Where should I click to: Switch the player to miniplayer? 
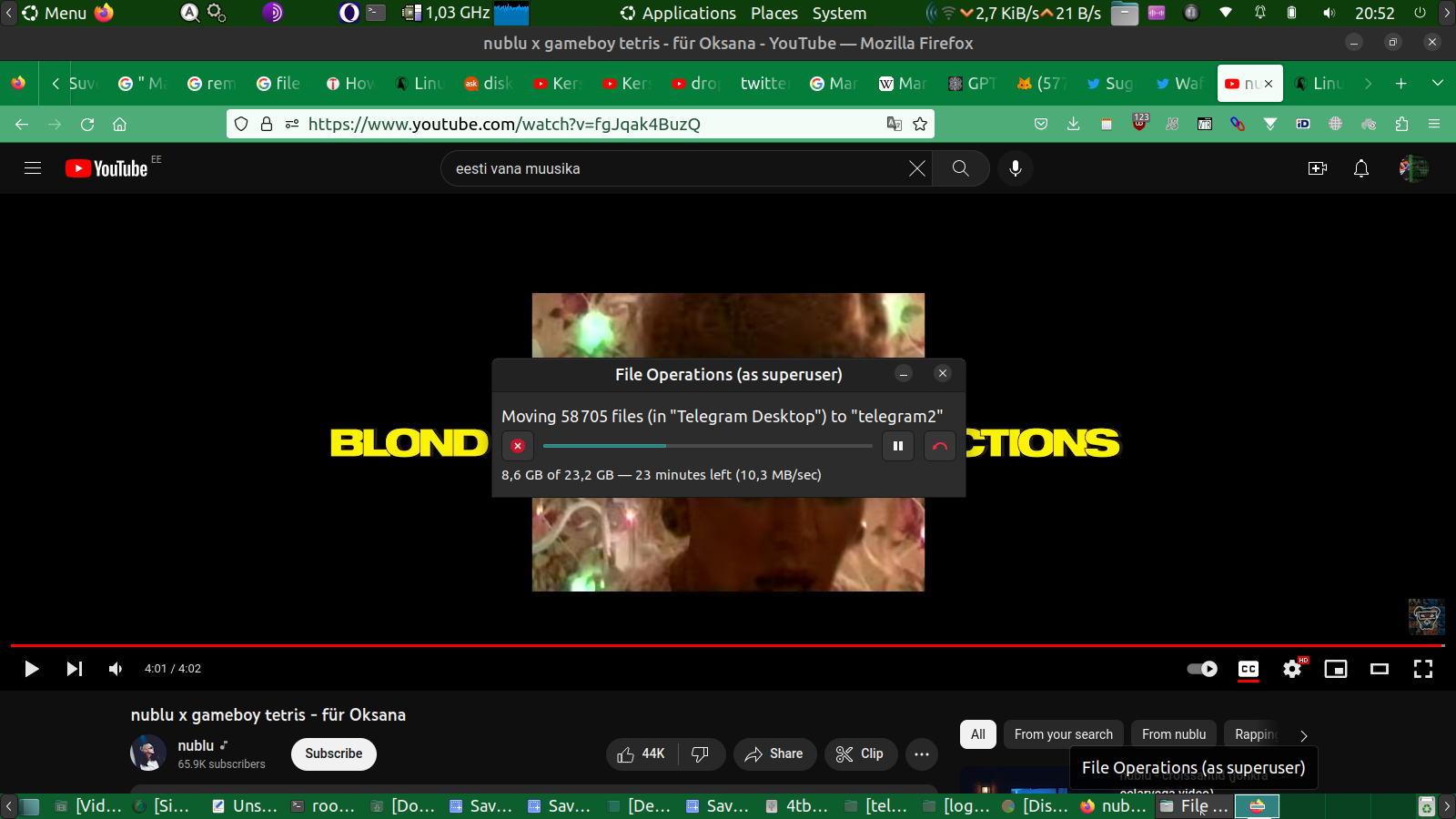click(x=1336, y=669)
